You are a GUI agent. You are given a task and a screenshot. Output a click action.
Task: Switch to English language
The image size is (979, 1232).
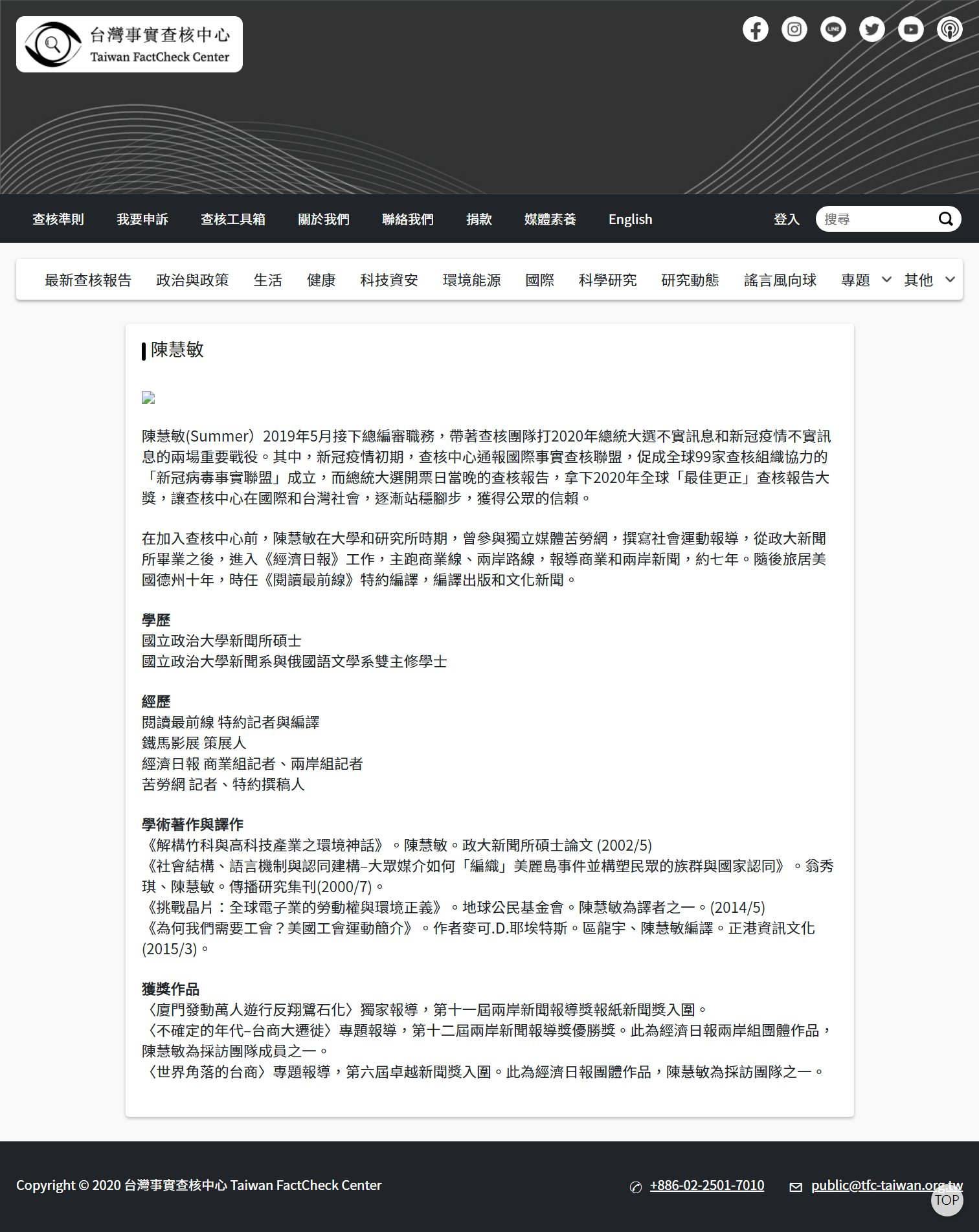click(x=630, y=219)
